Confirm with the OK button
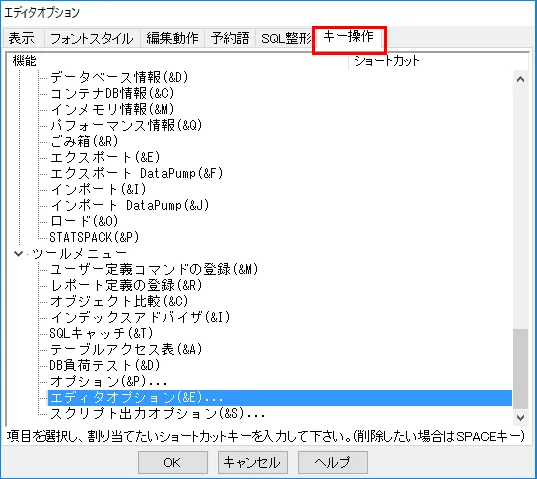 click(x=173, y=463)
